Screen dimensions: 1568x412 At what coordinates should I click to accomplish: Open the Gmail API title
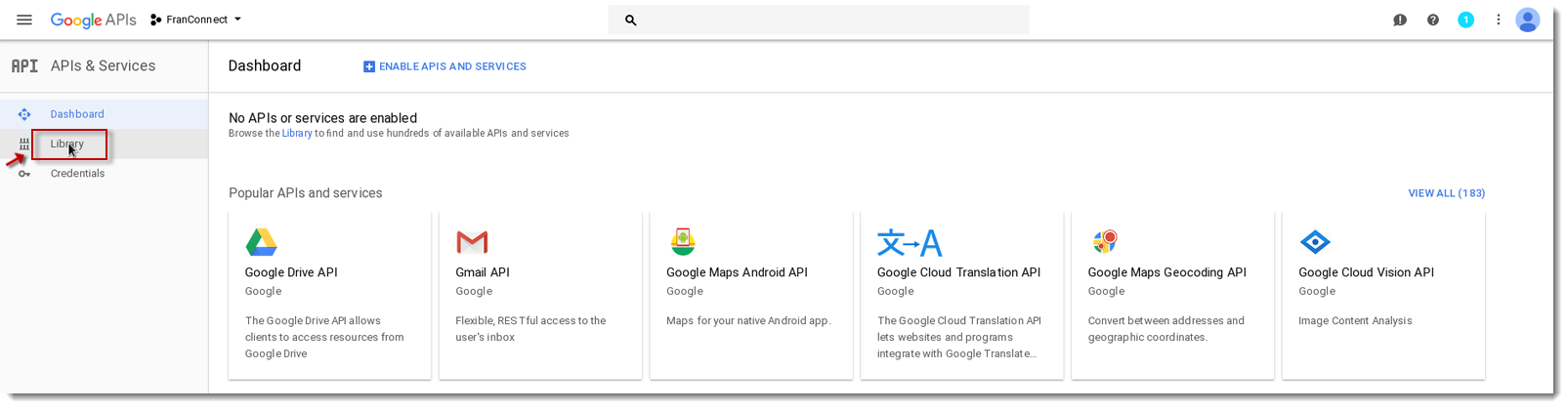483,272
